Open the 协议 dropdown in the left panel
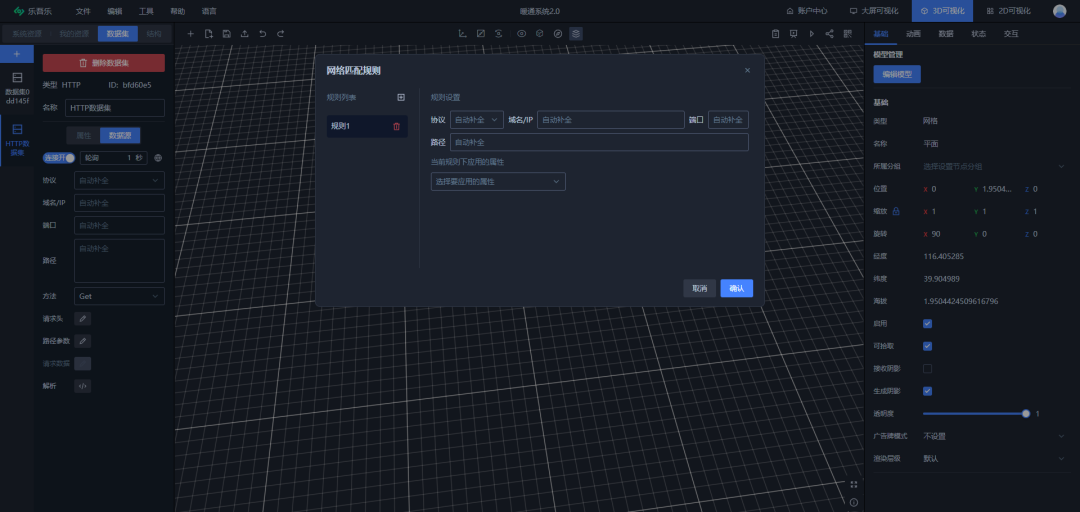Screen dimensions: 1080x512 pyautogui.click(x=119, y=181)
